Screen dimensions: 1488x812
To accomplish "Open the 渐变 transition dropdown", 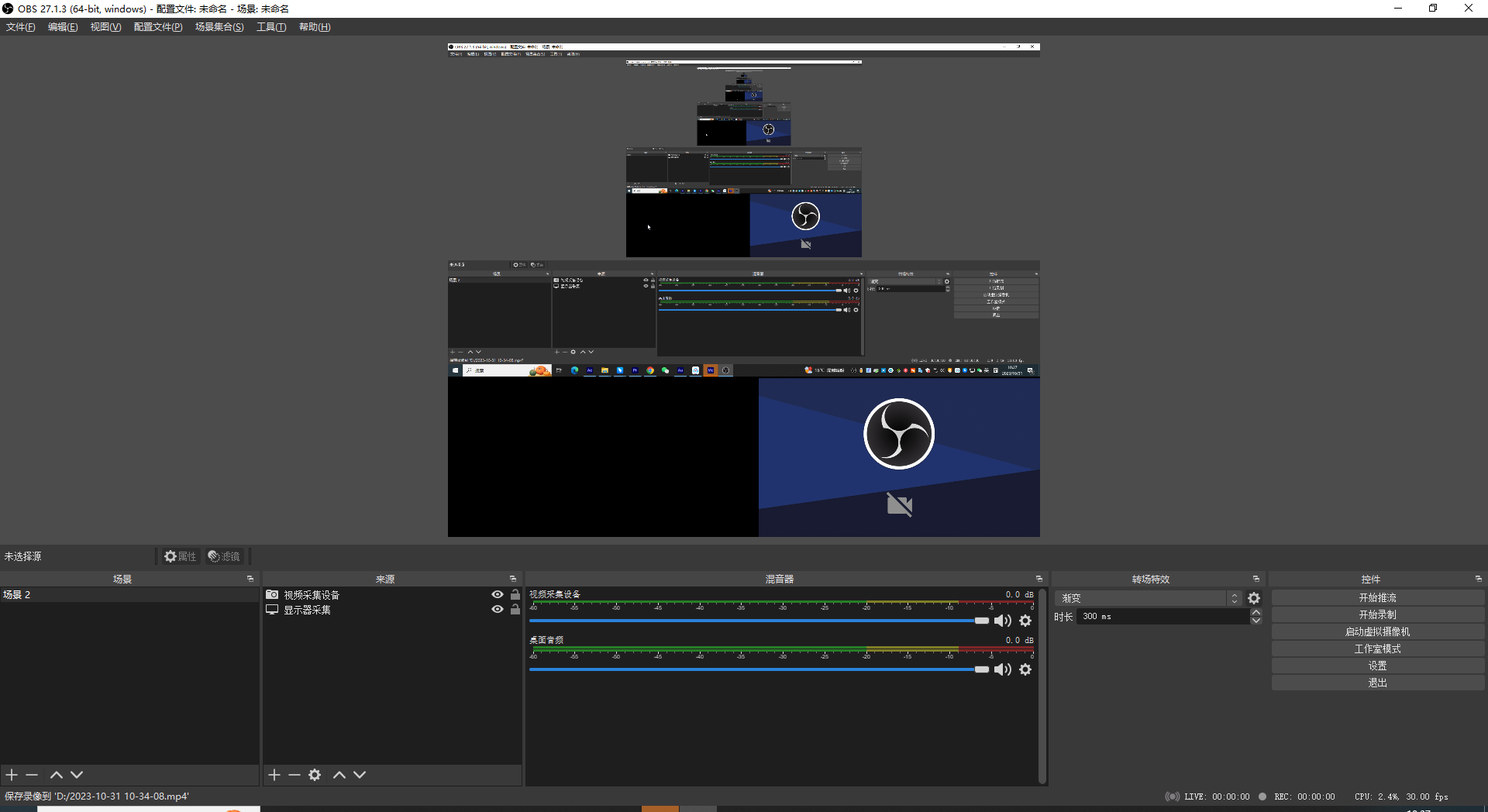I will (1149, 598).
